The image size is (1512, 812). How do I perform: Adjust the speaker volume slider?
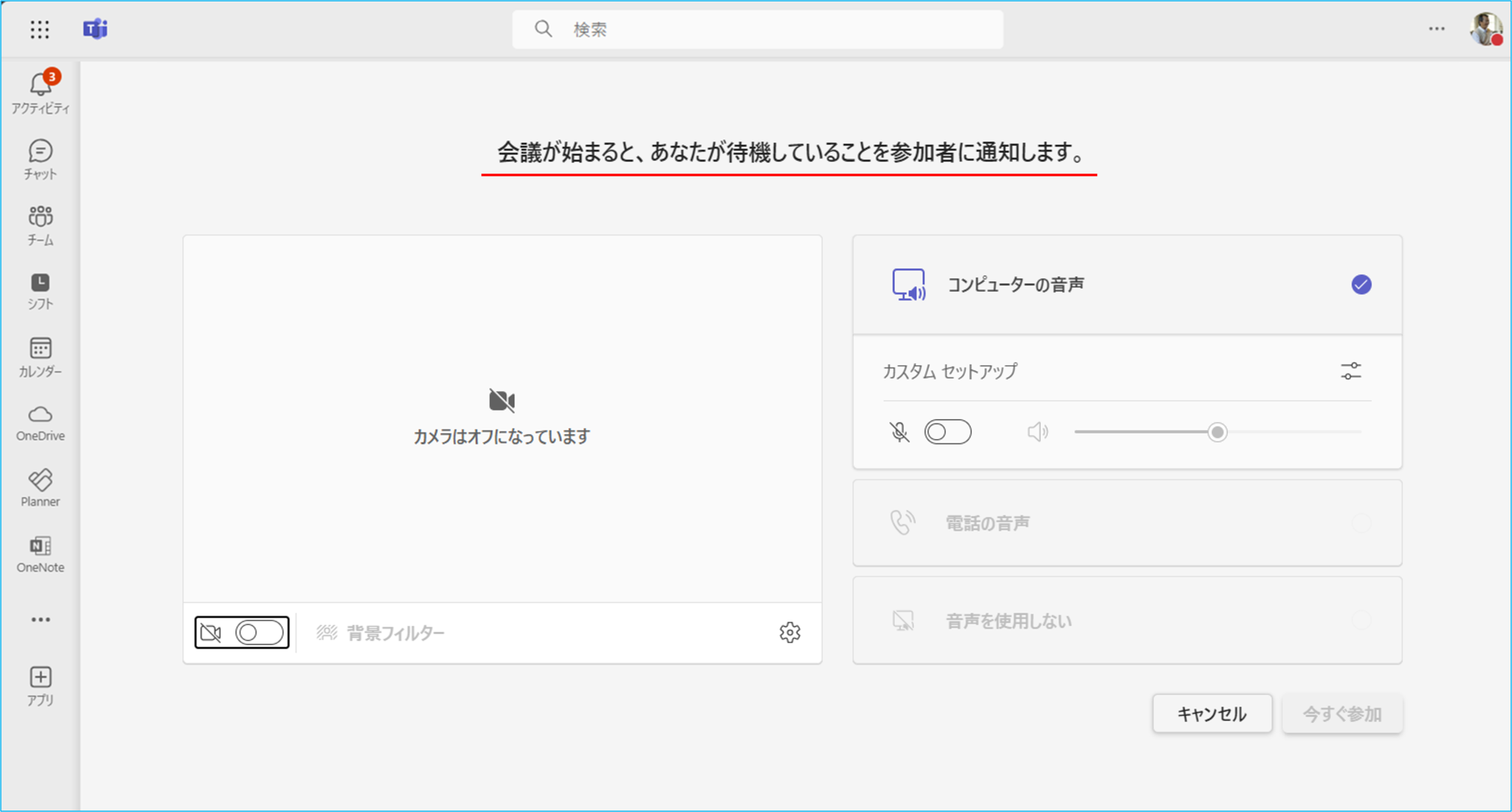[x=1217, y=432]
